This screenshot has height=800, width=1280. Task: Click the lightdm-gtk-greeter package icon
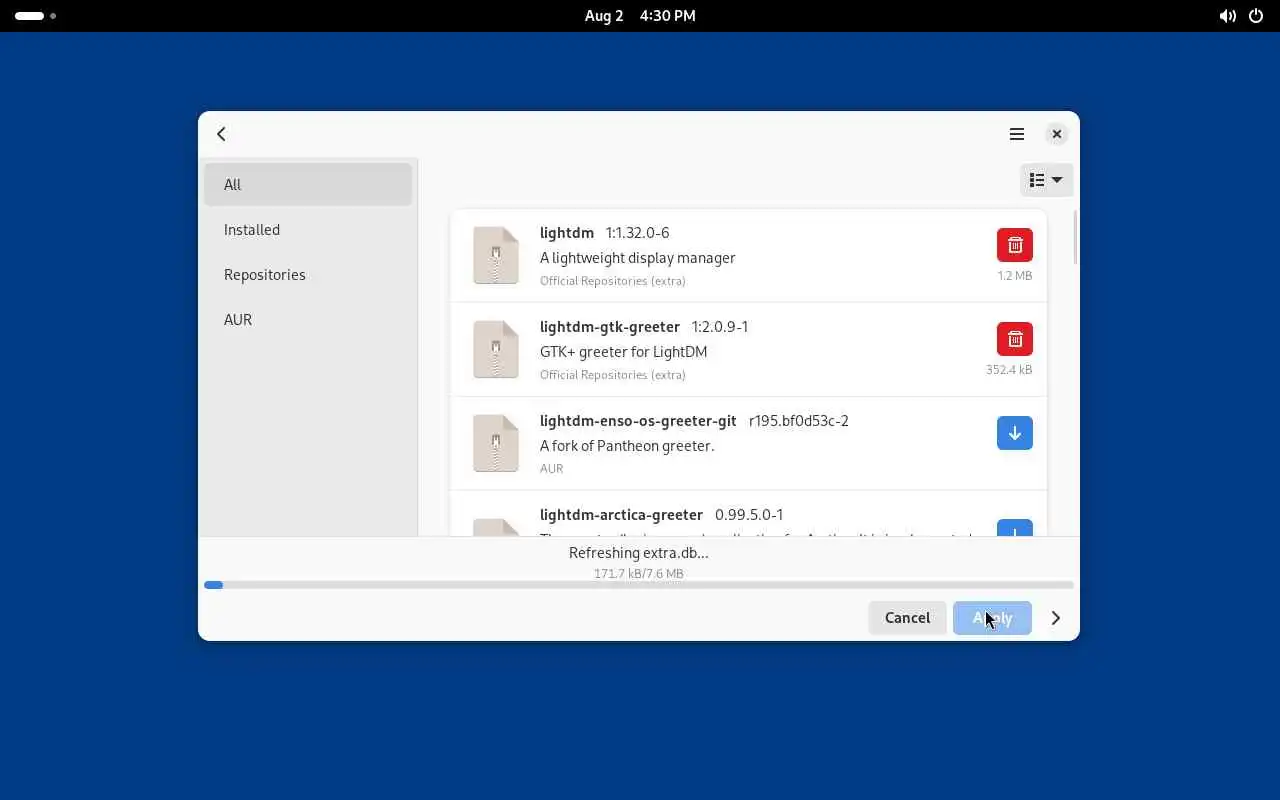click(x=496, y=349)
